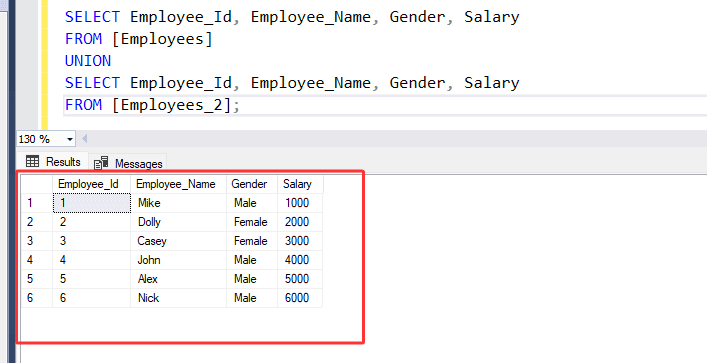Click the Gender cell for Casey

[x=252, y=241]
